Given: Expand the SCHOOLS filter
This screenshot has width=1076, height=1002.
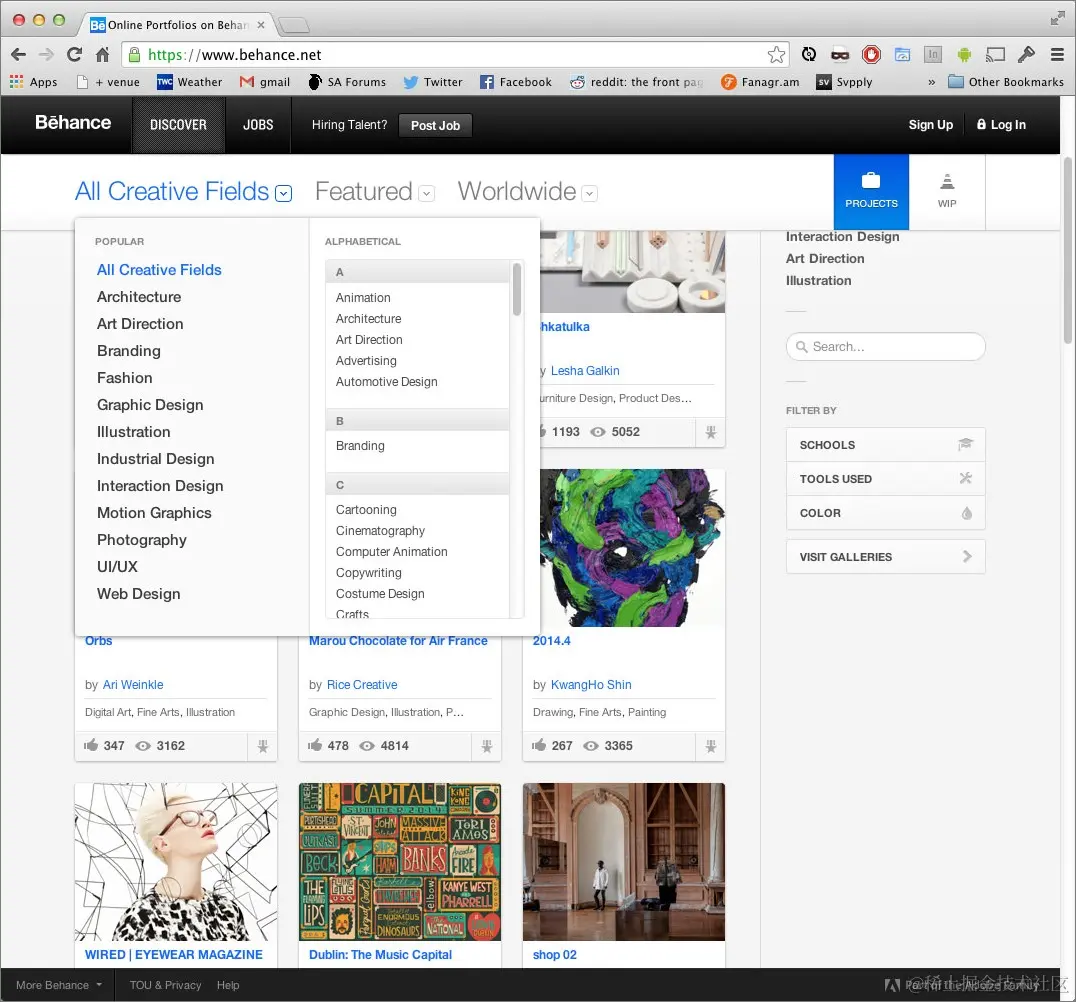Looking at the screenshot, I should point(885,444).
